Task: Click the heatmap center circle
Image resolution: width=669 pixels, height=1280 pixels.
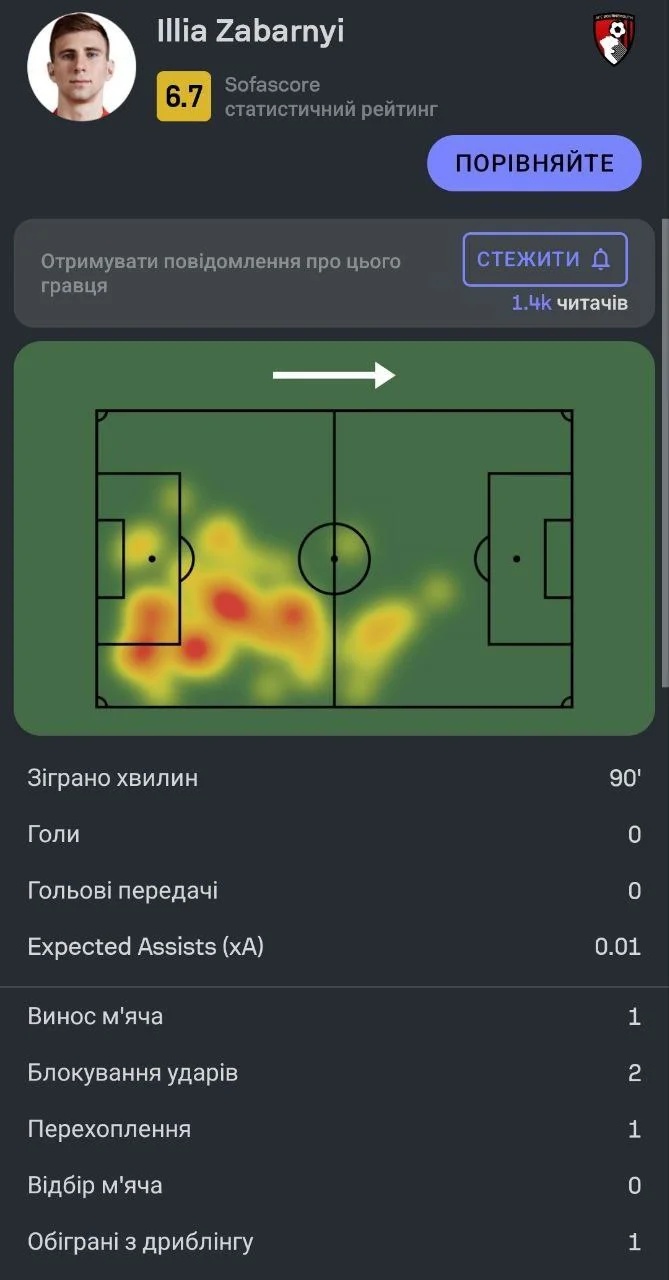Action: tap(334, 558)
